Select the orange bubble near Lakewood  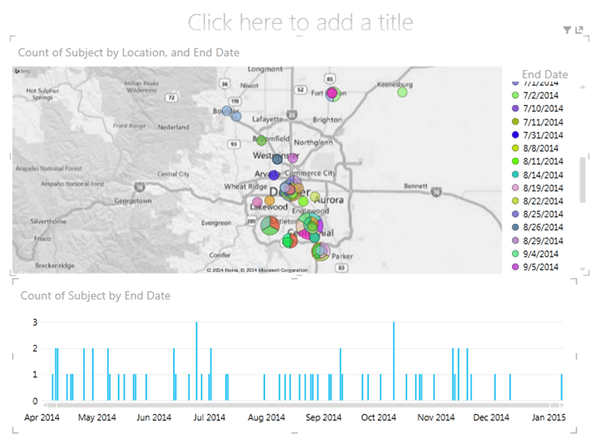pyautogui.click(x=270, y=200)
